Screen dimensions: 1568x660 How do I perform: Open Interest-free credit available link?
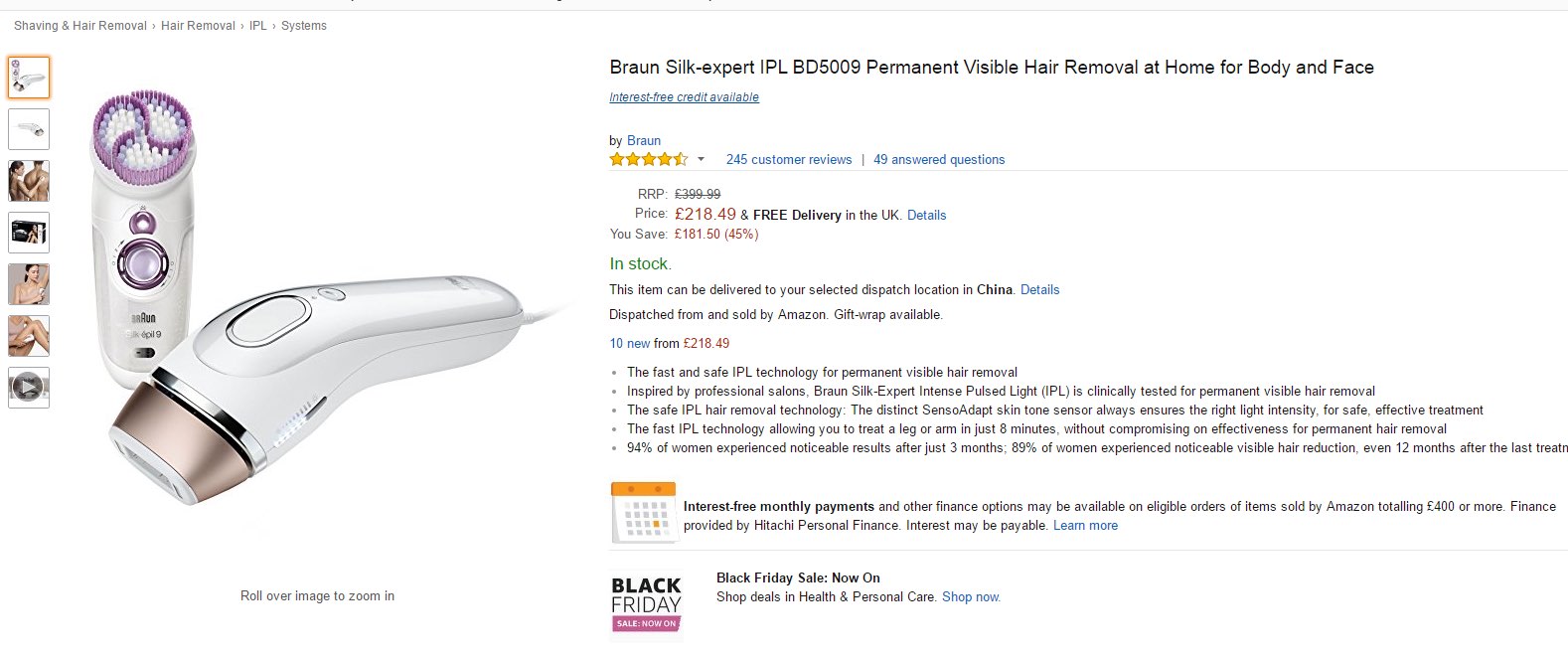(684, 97)
